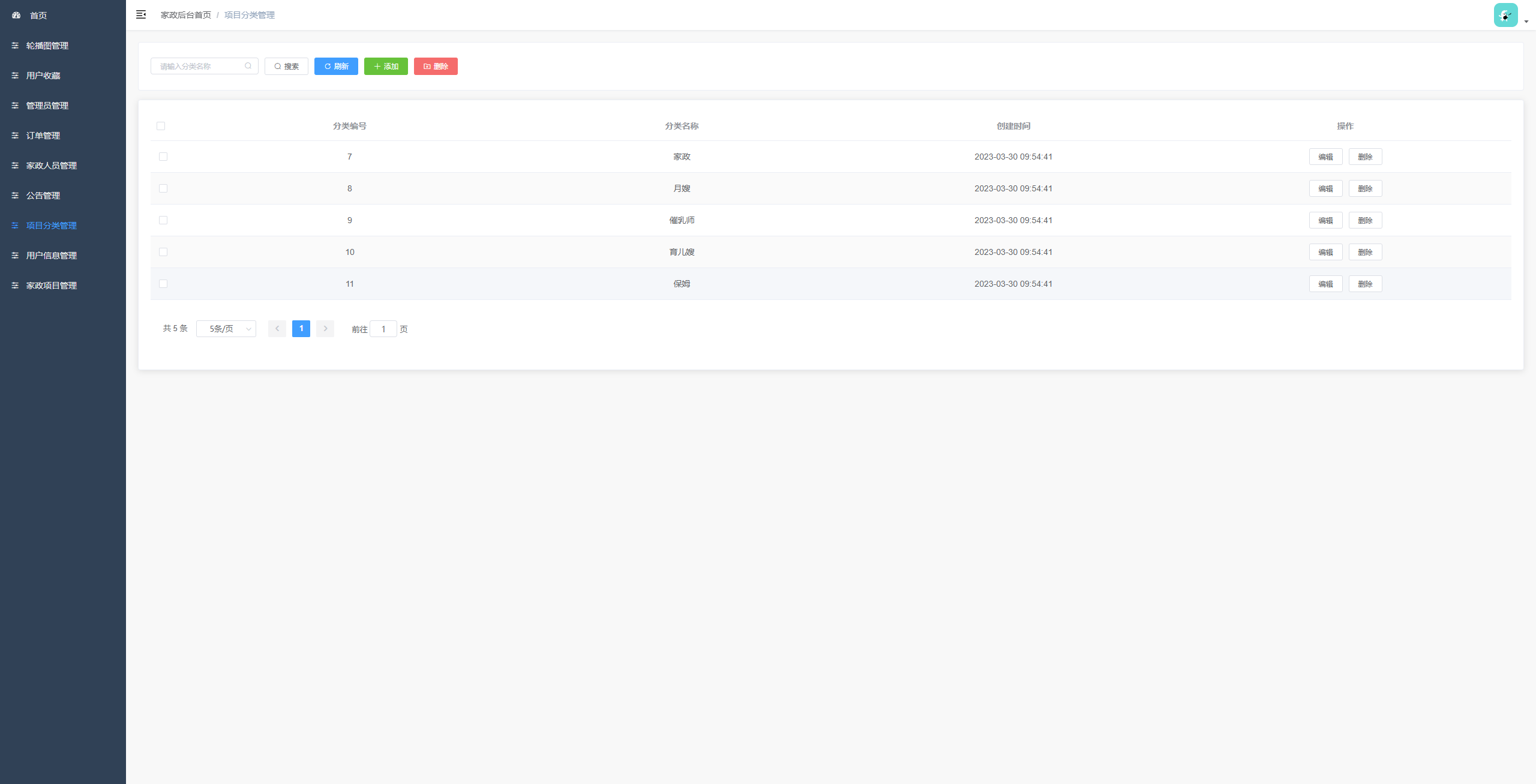The height and width of the screenshot is (784, 1536).
Task: Click the icon beside 家政项目管理
Action: [15, 286]
